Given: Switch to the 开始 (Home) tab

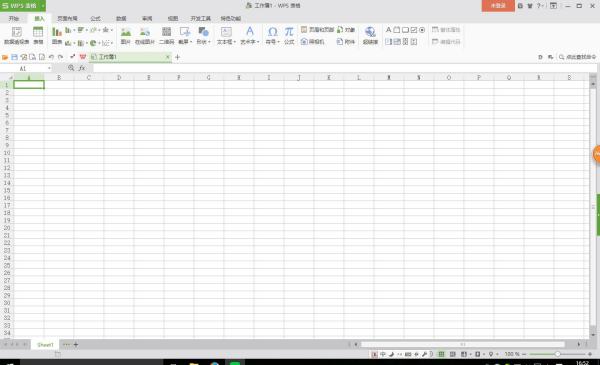Looking at the screenshot, I should pyautogui.click(x=14, y=18).
